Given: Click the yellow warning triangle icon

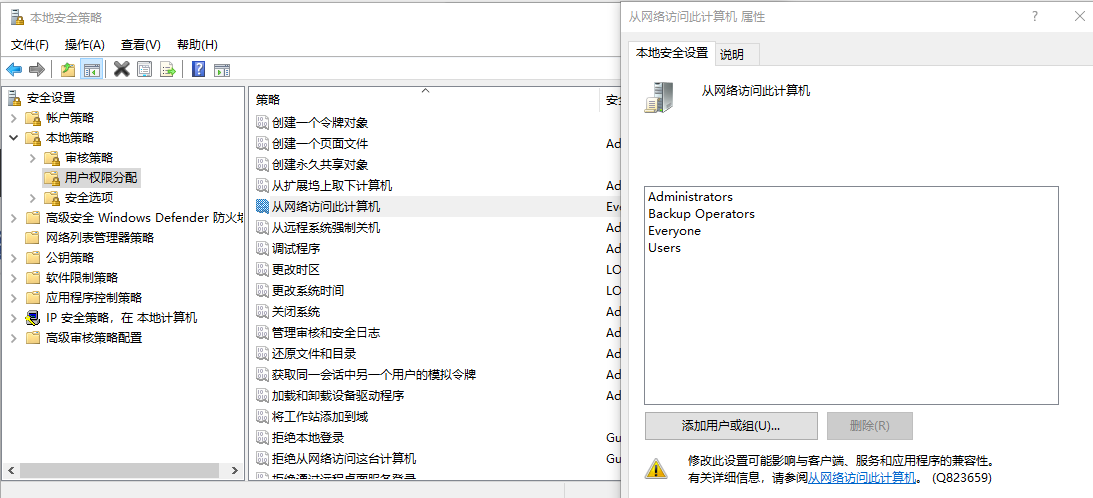Looking at the screenshot, I should click(655, 468).
